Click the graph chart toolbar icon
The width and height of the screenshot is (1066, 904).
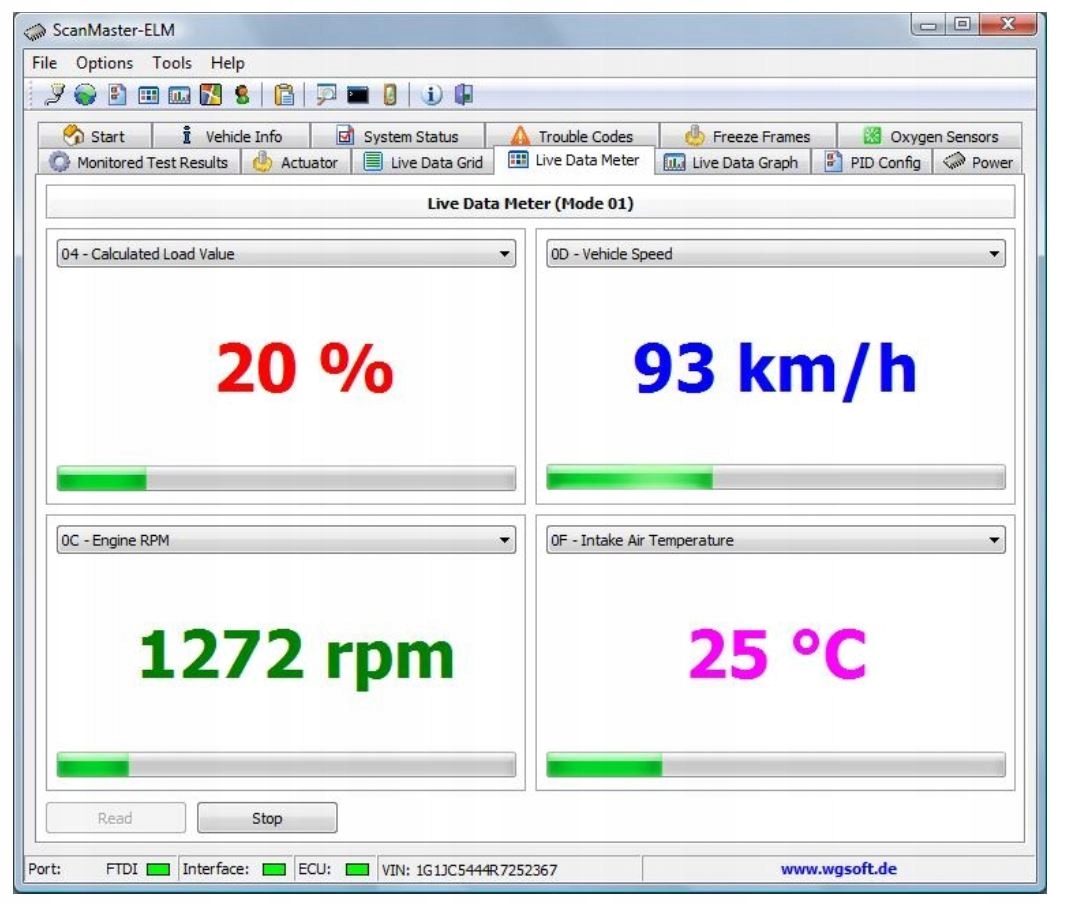tap(179, 95)
